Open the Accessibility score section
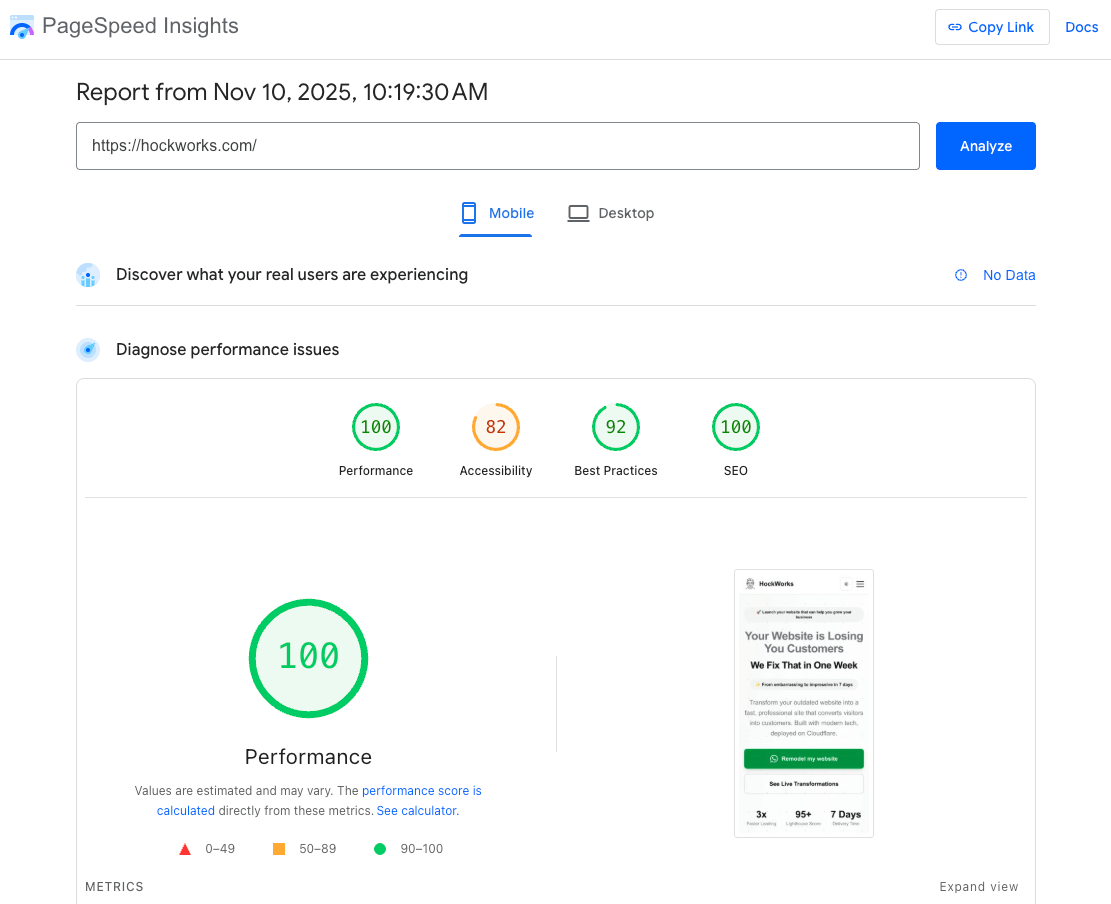This screenshot has height=904, width=1111. [x=496, y=427]
